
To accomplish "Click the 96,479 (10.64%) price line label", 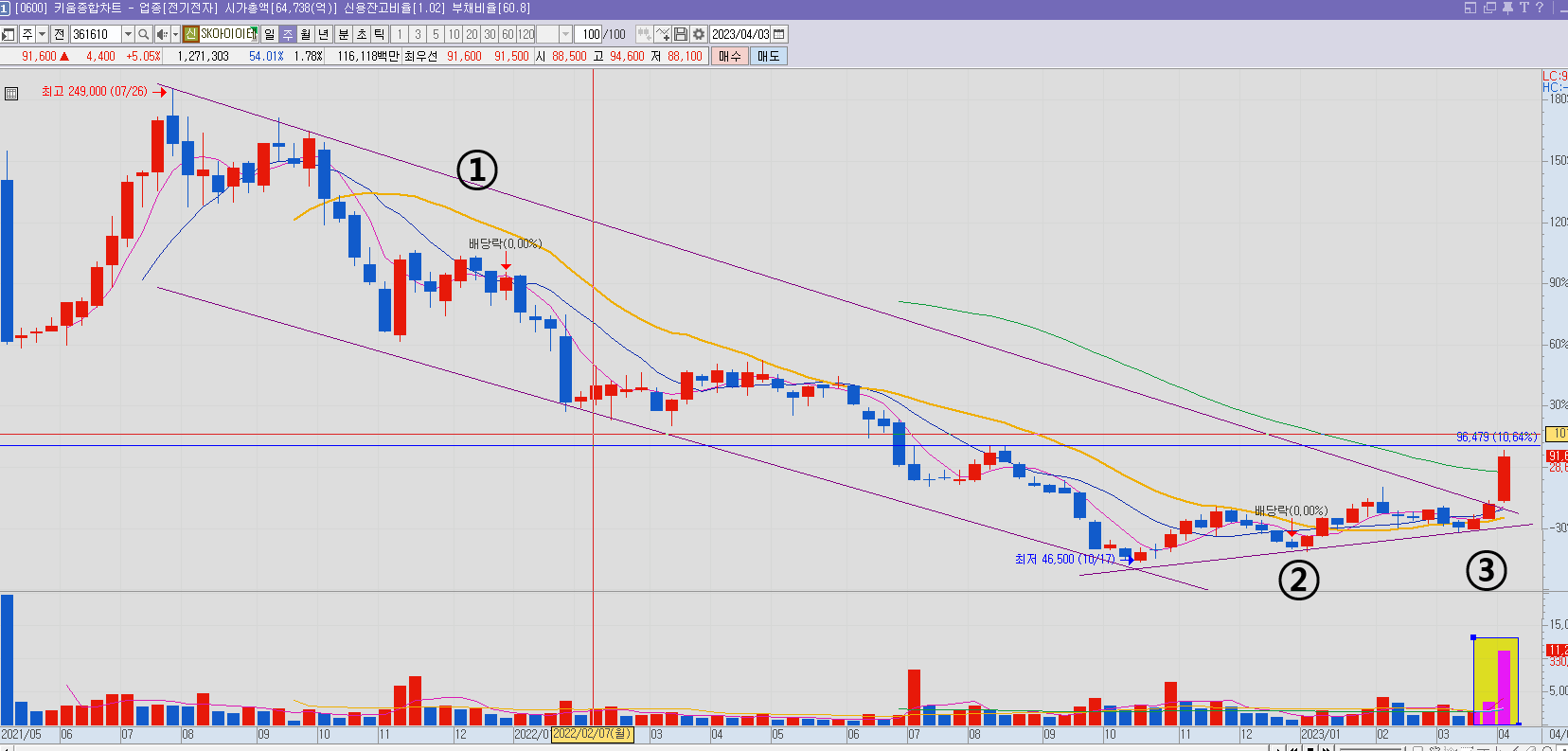I will (1496, 437).
